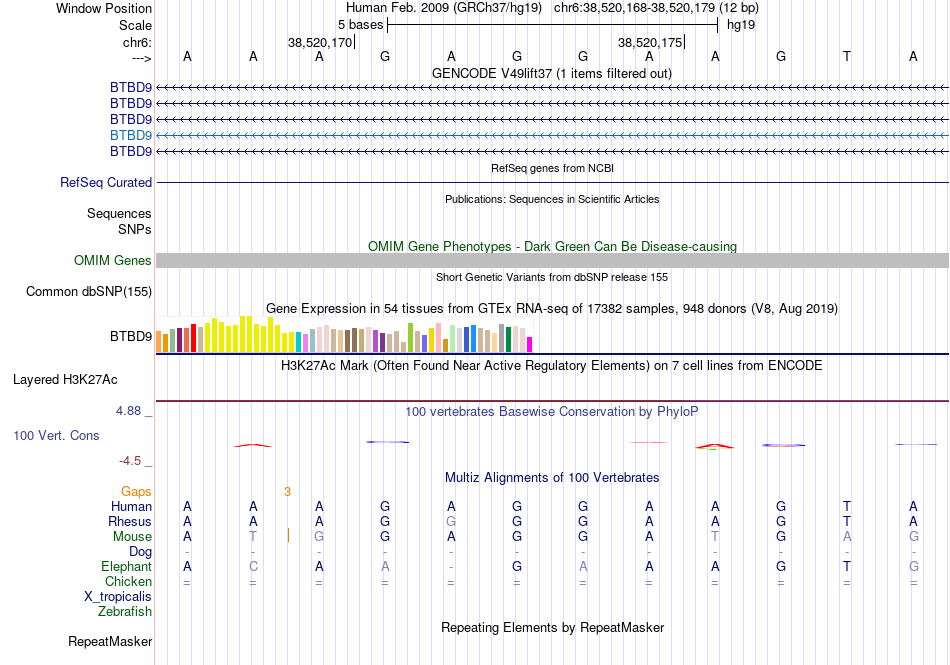Click the 38,520,170 position marker
950x665 pixels.
(x=320, y=42)
